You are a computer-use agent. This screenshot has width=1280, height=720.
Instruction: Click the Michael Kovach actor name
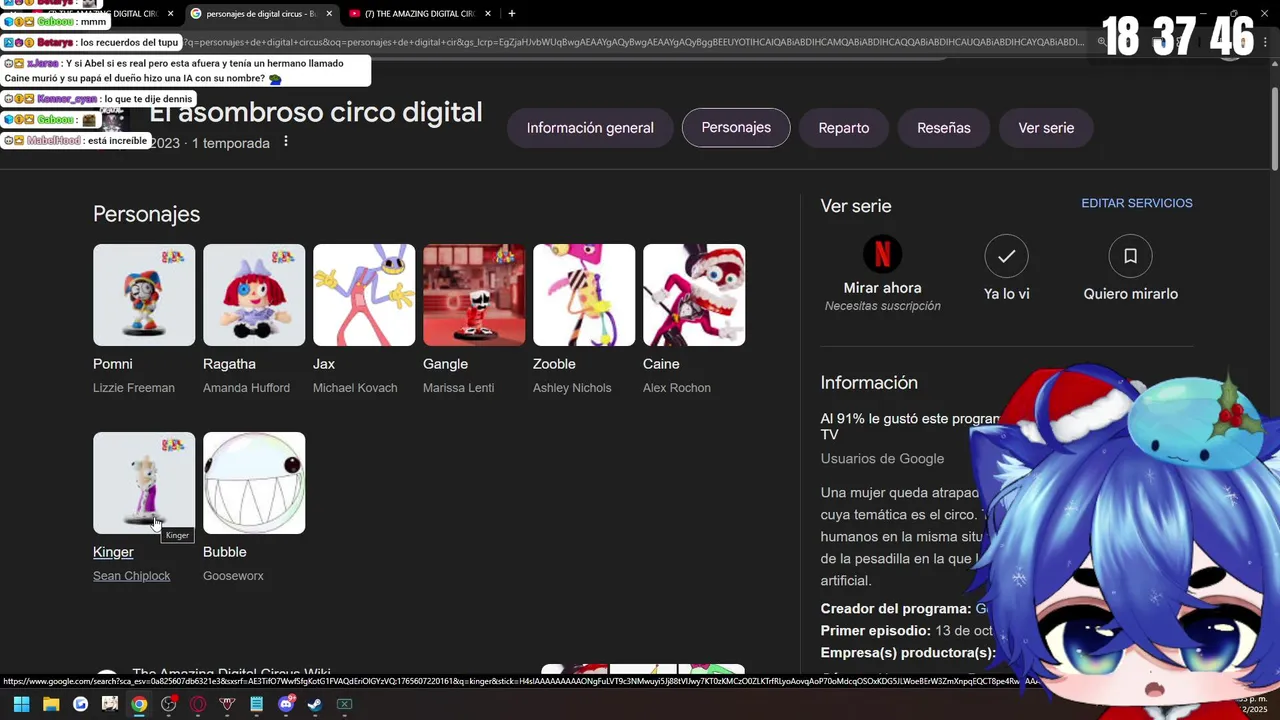(355, 388)
